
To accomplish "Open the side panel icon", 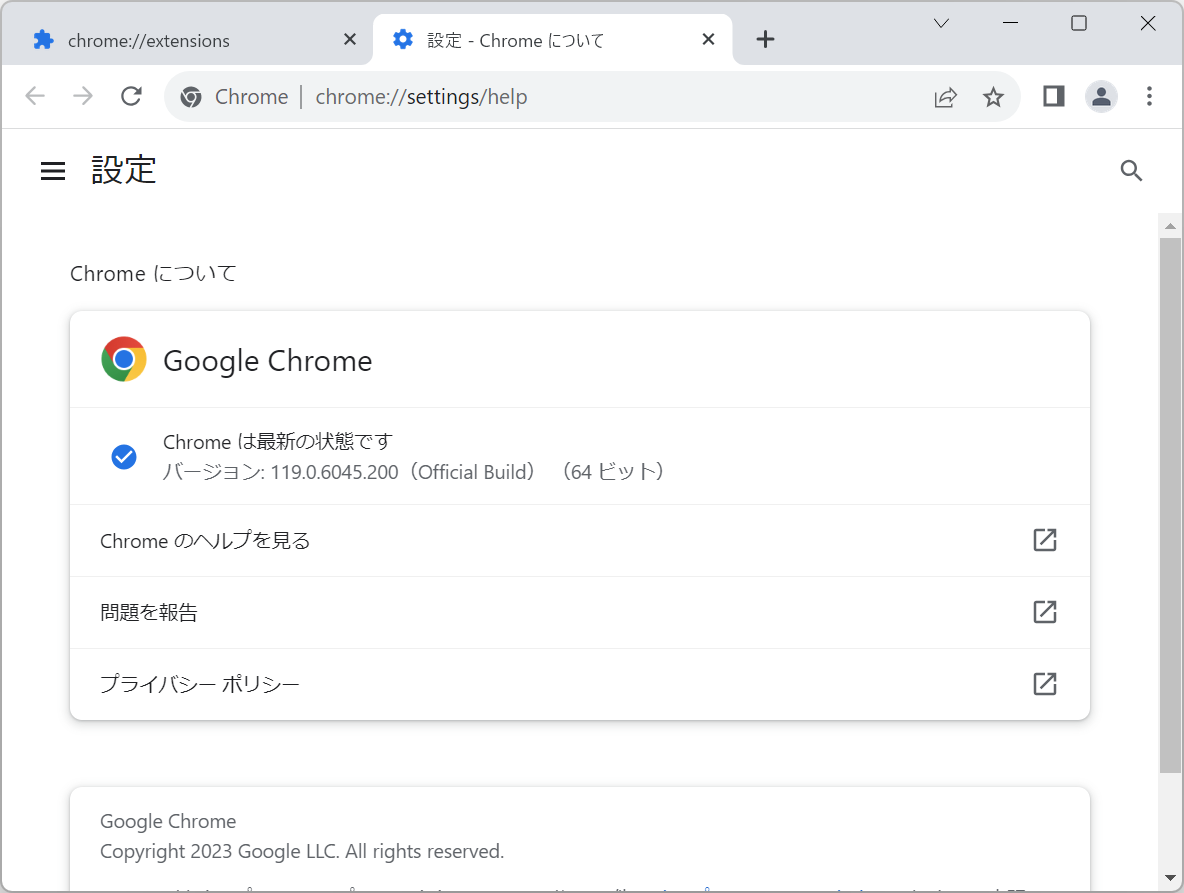I will [1052, 96].
